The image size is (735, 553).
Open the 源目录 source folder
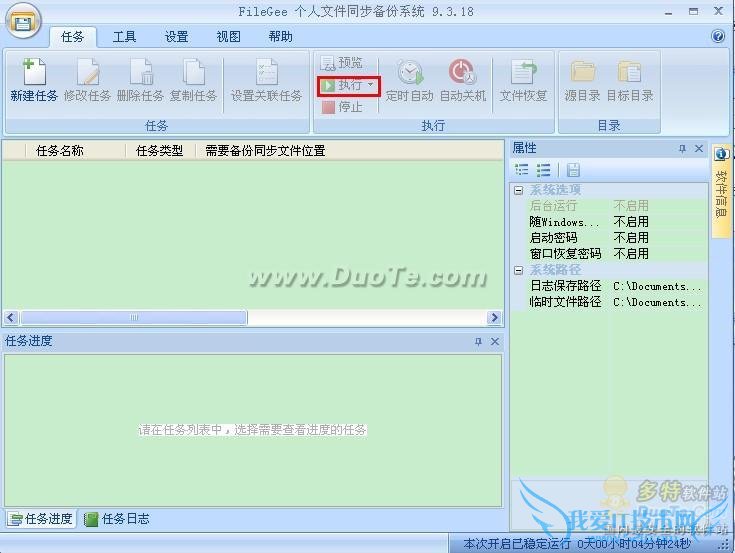(x=582, y=80)
